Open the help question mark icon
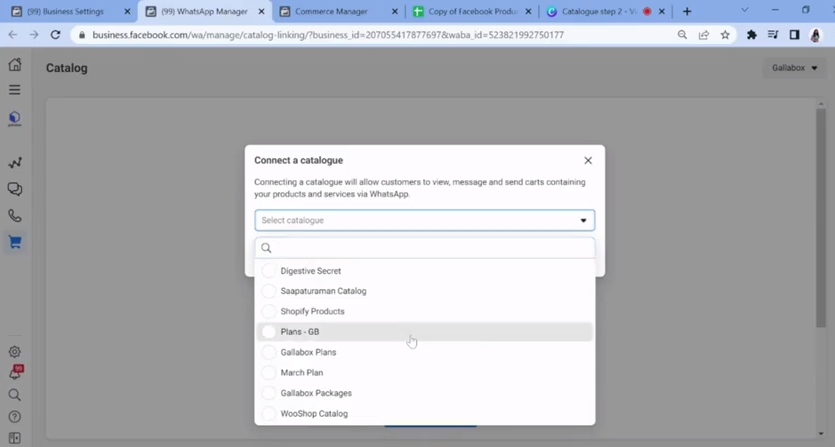The height and width of the screenshot is (447, 835). pos(15,417)
